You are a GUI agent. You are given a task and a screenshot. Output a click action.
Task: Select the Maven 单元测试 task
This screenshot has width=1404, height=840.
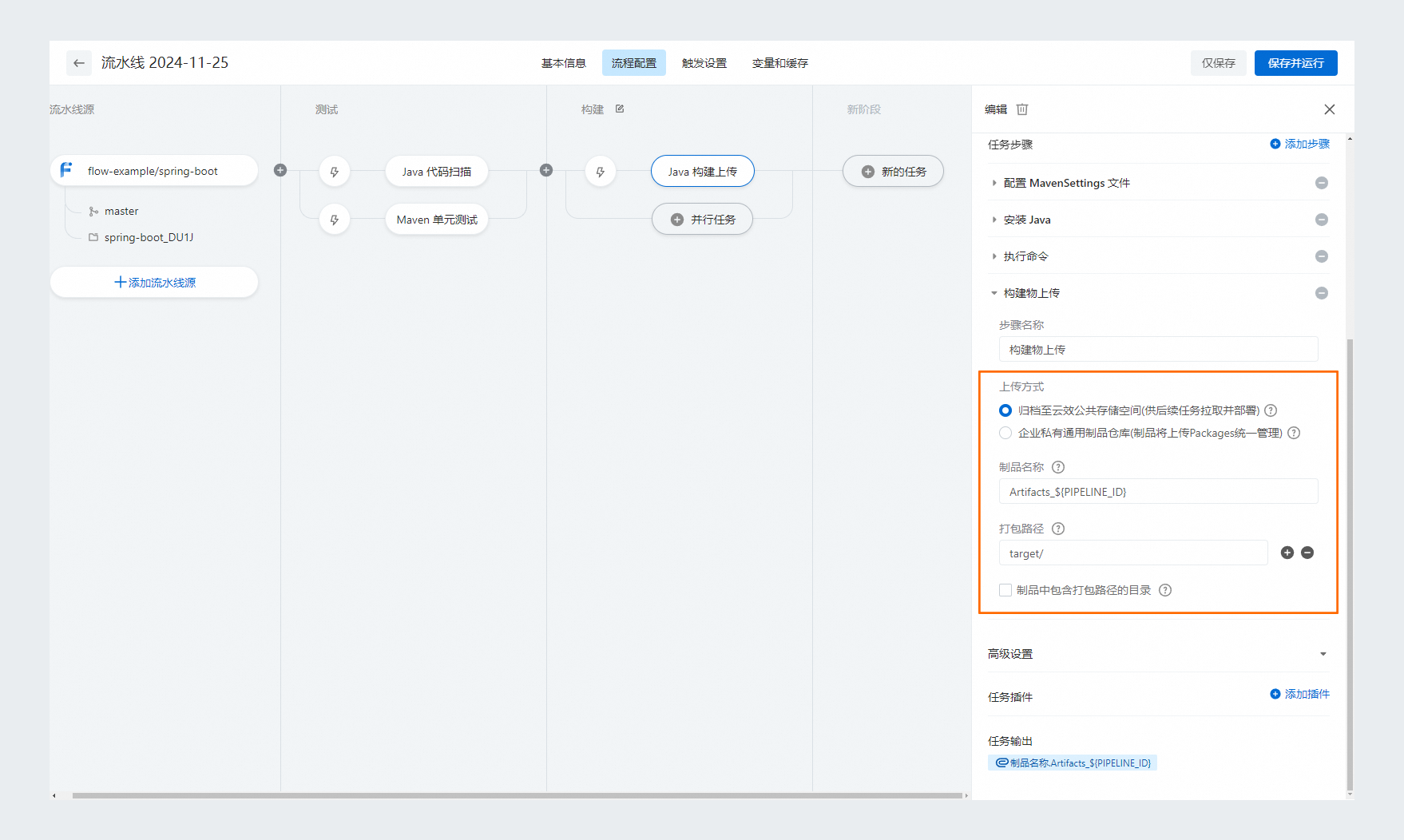437,220
